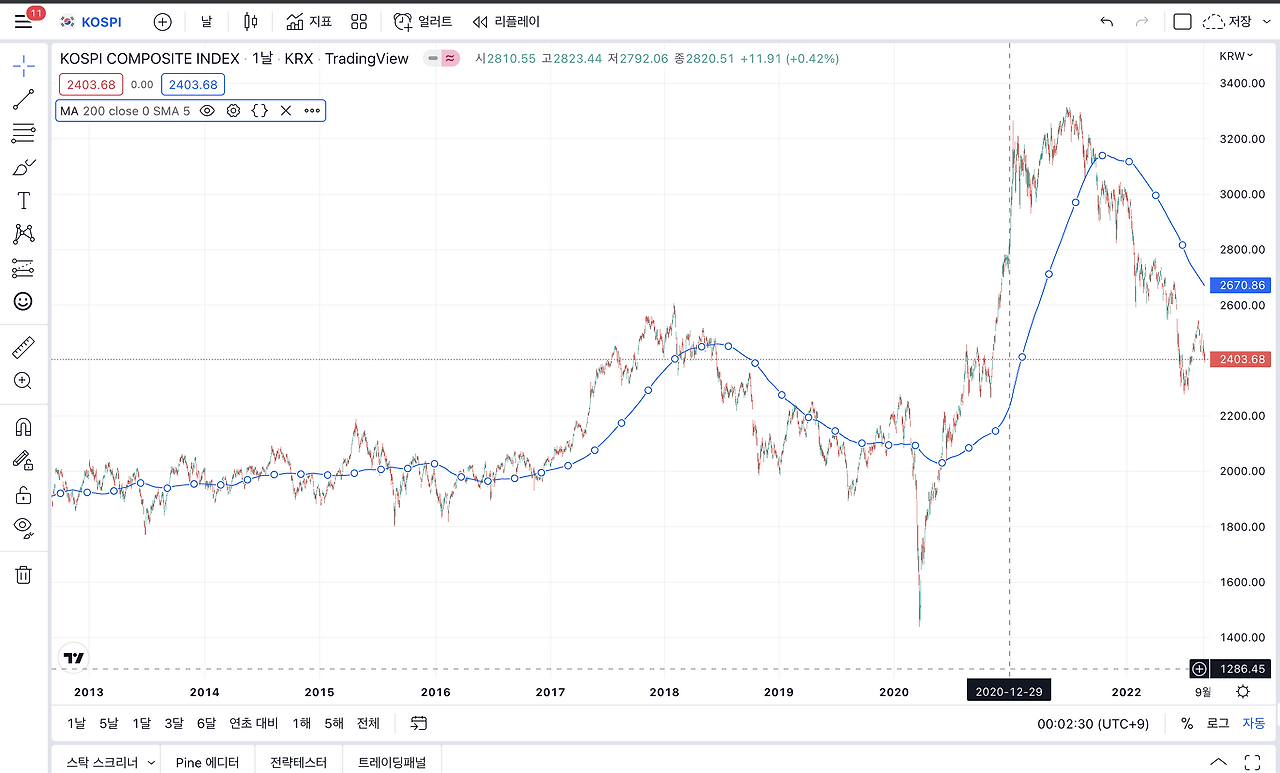
Task: Toggle hide all drawings eye
Action: tap(24, 527)
